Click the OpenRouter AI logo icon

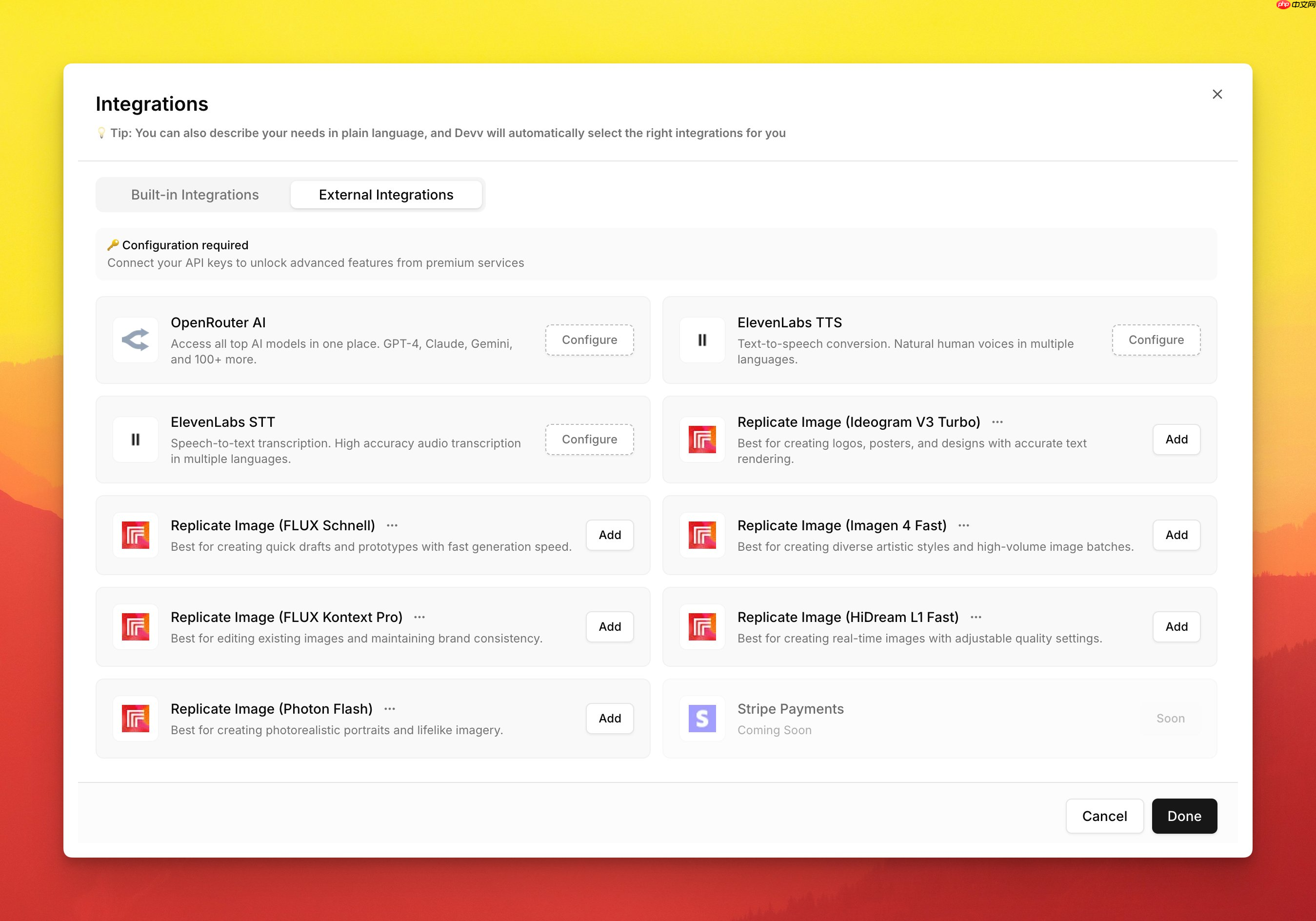[135, 340]
